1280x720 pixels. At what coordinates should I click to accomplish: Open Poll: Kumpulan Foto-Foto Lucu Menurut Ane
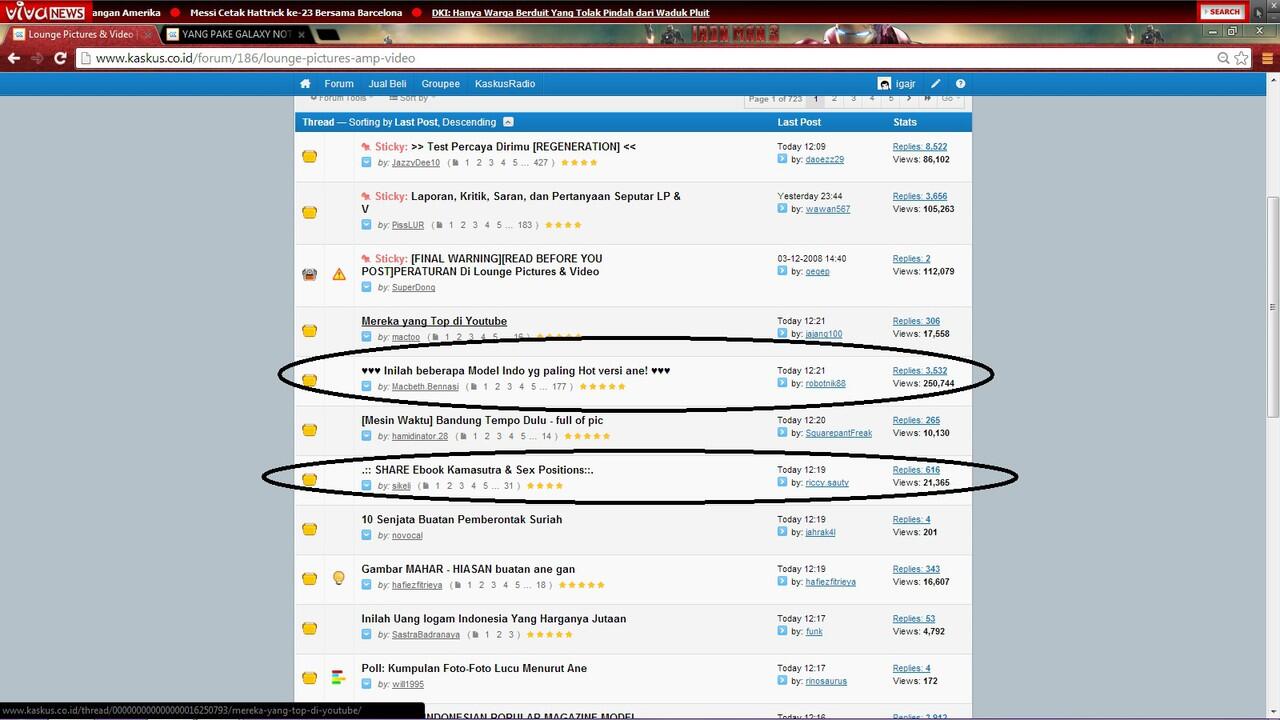pyautogui.click(x=474, y=668)
